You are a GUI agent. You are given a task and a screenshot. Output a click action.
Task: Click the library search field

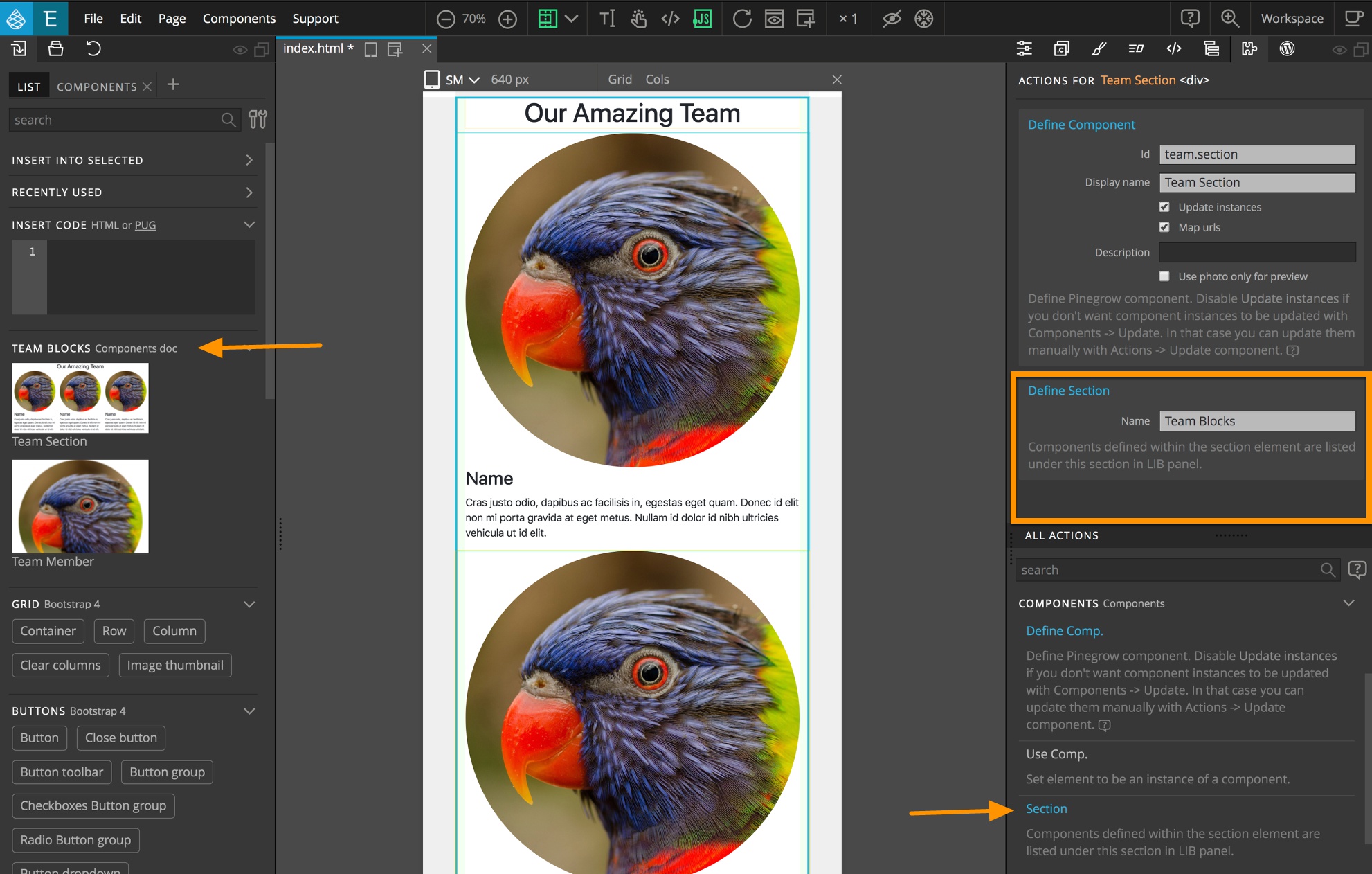pyautogui.click(x=125, y=120)
